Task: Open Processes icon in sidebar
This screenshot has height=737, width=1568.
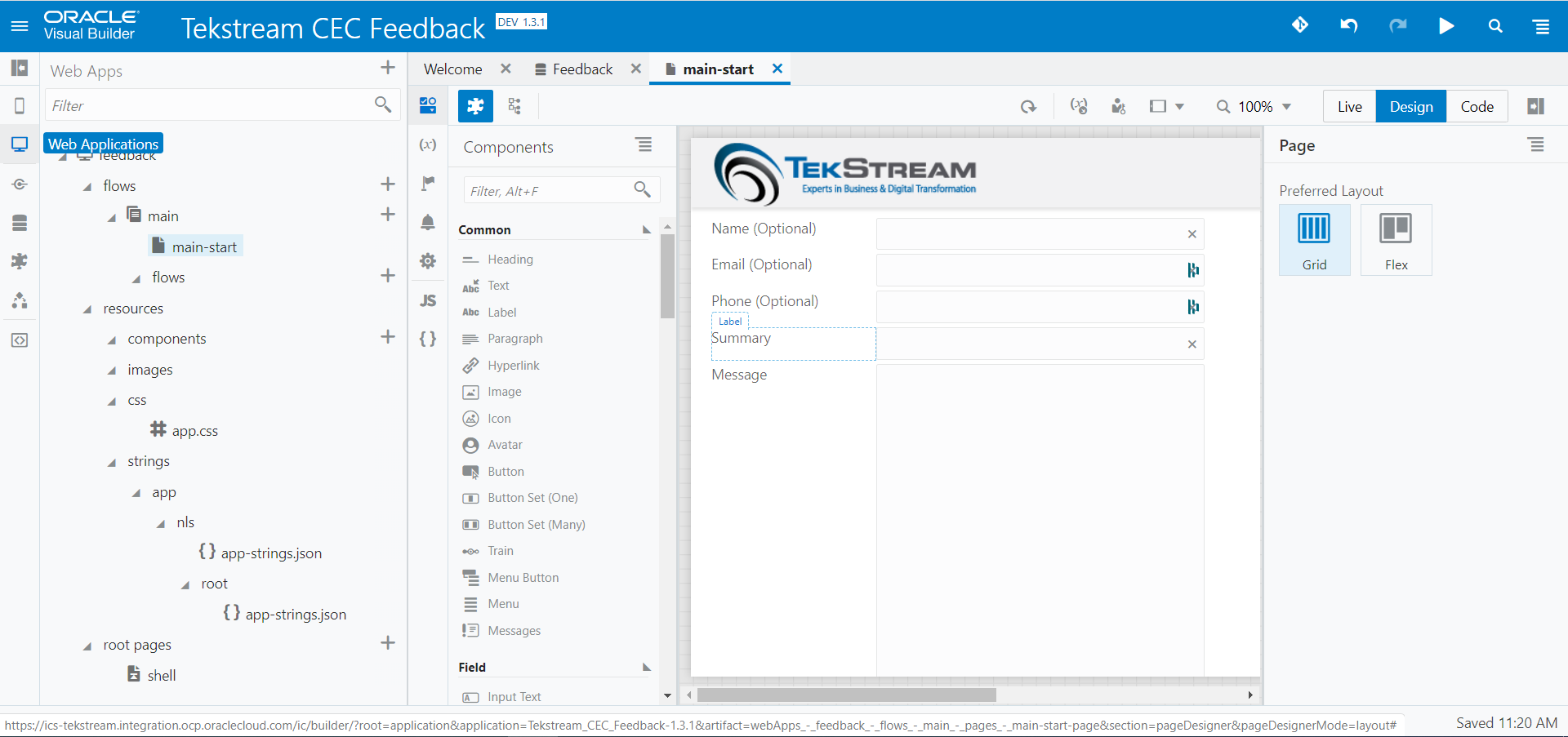Action: coord(20,300)
